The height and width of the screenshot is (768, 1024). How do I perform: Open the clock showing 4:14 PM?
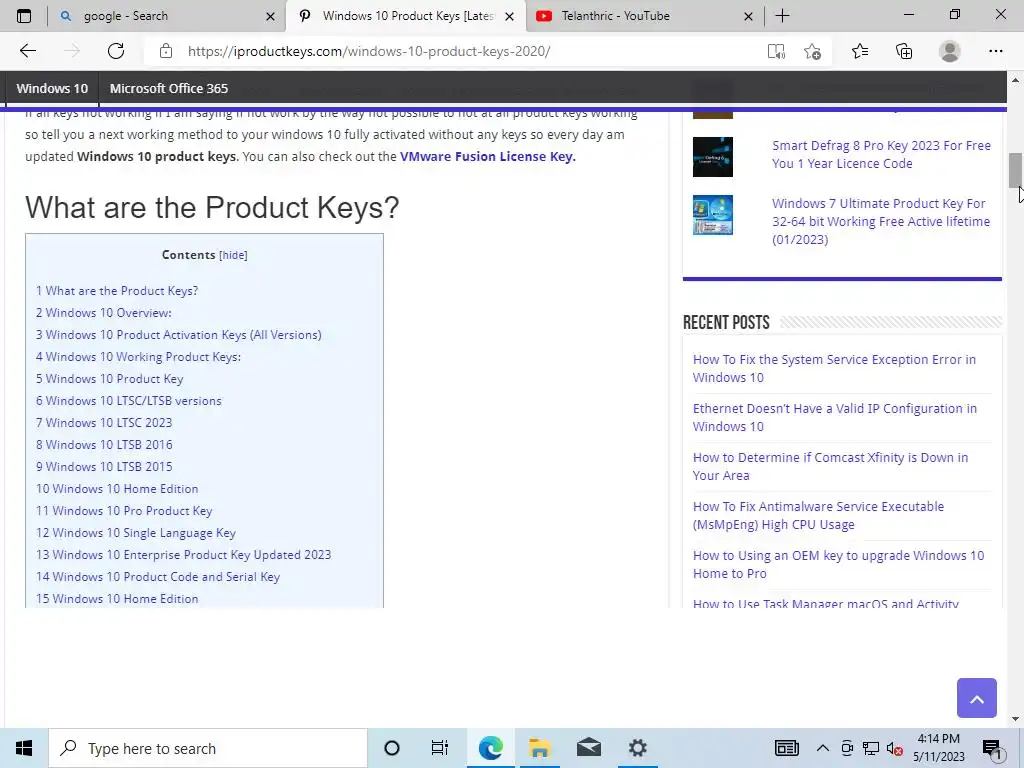[x=938, y=748]
